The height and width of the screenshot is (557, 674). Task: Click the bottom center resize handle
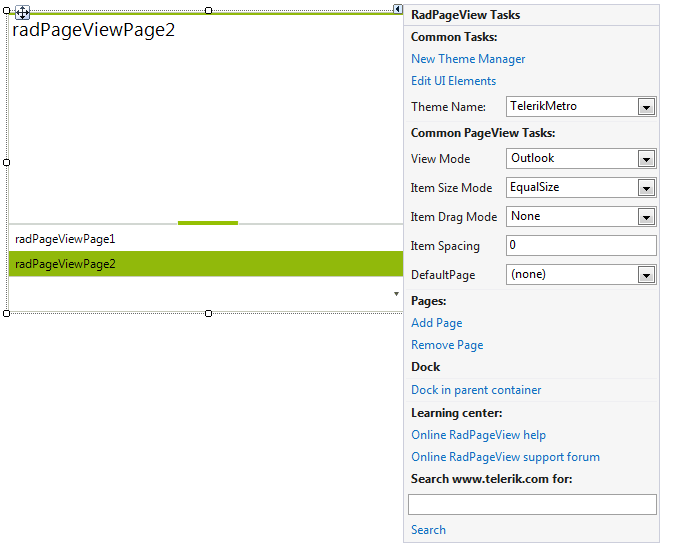[208, 314]
